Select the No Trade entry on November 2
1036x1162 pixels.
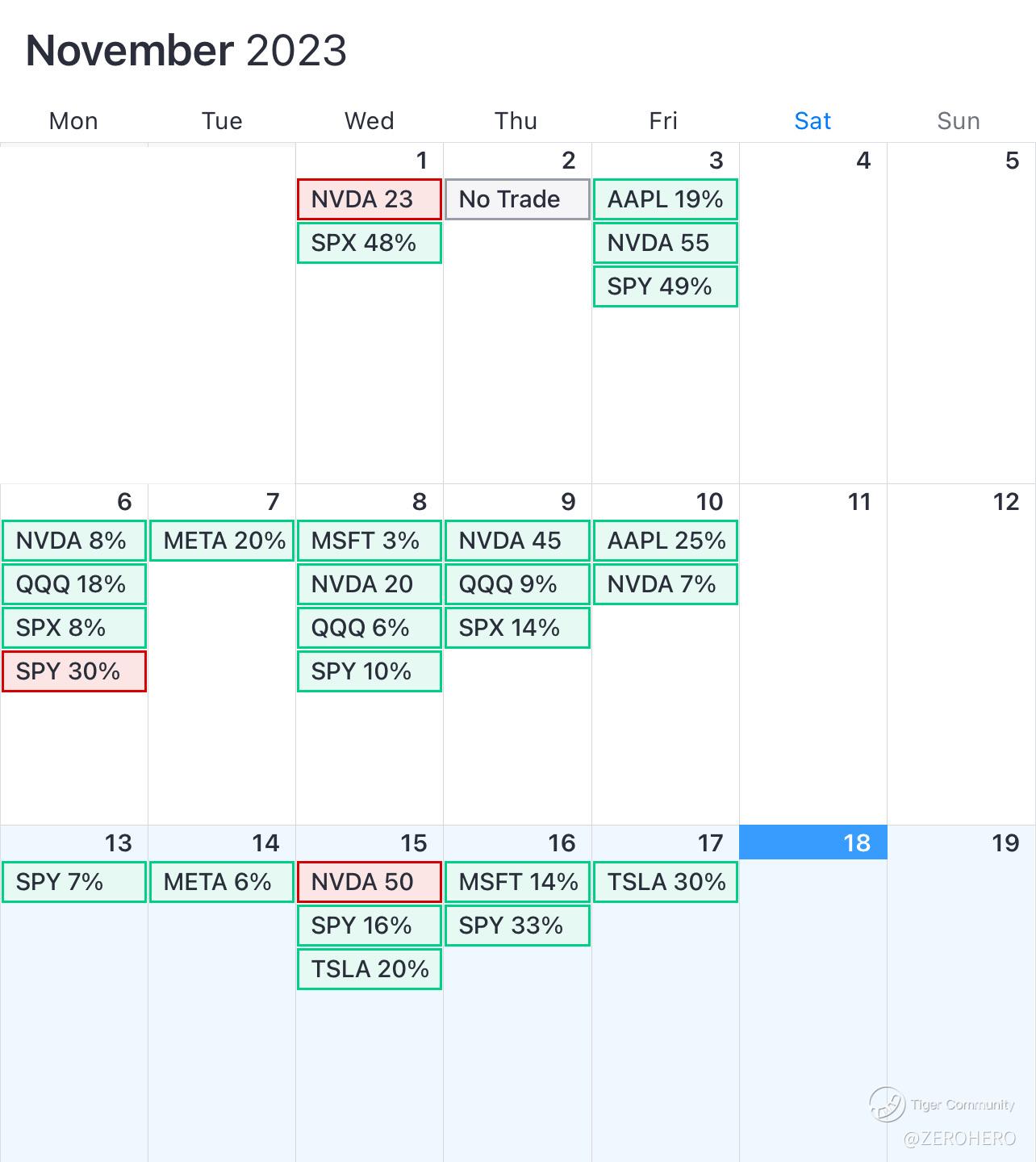pyautogui.click(x=517, y=199)
